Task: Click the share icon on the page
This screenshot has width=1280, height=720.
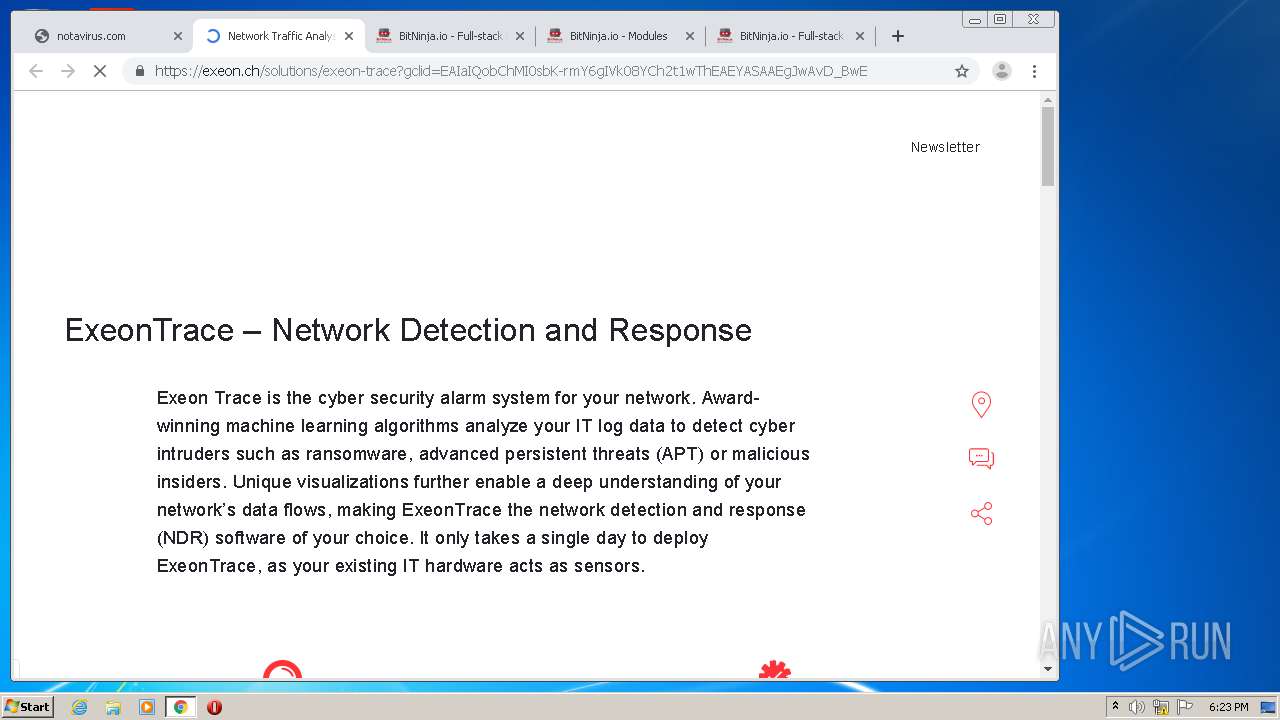Action: 981,514
